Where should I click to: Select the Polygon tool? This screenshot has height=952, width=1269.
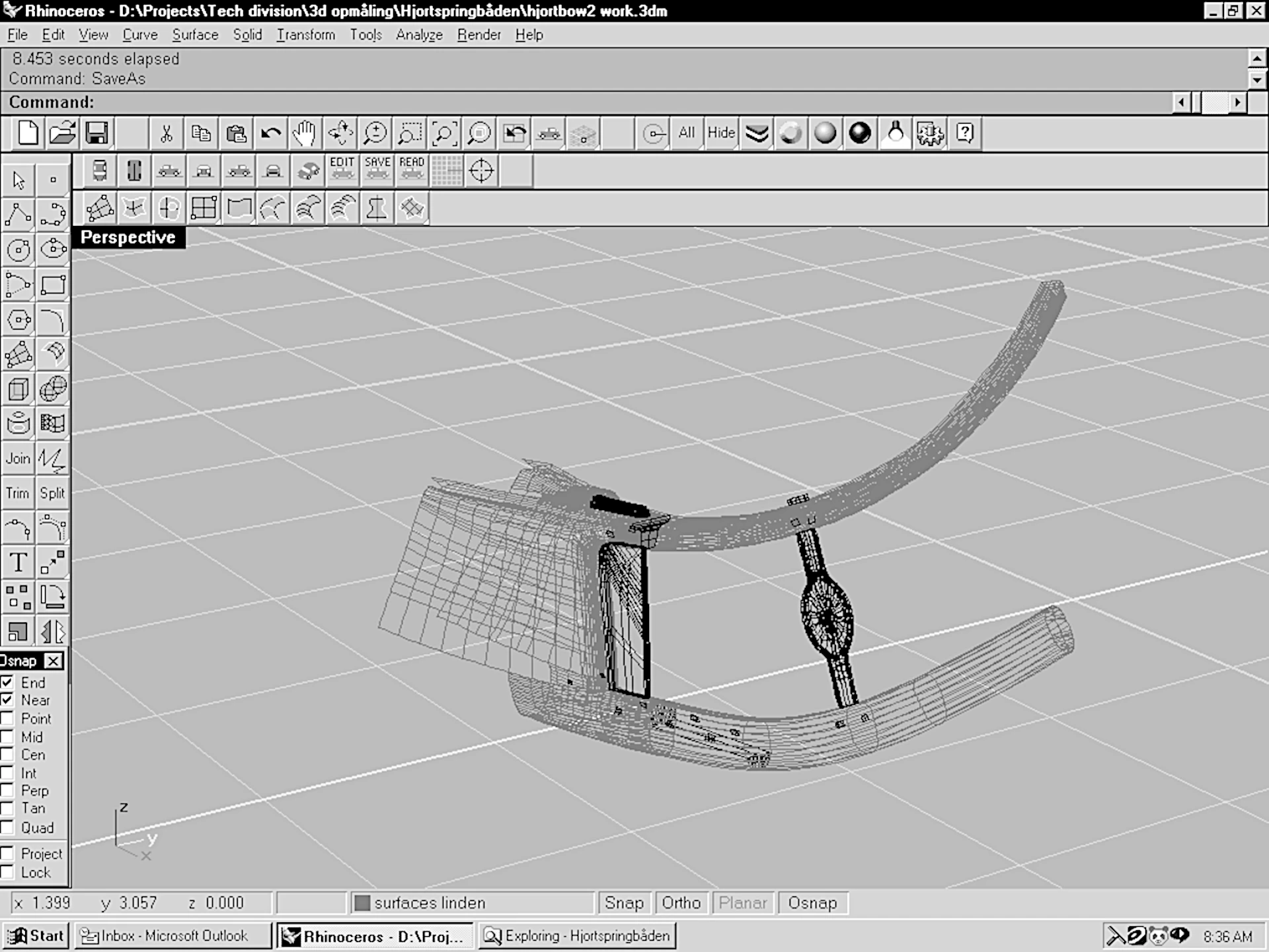(19, 320)
